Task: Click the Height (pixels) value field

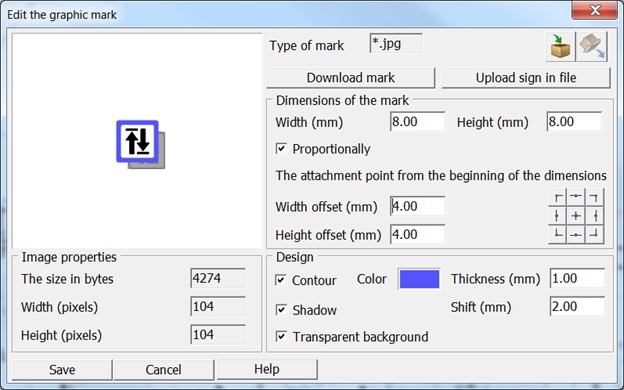Action: point(218,335)
